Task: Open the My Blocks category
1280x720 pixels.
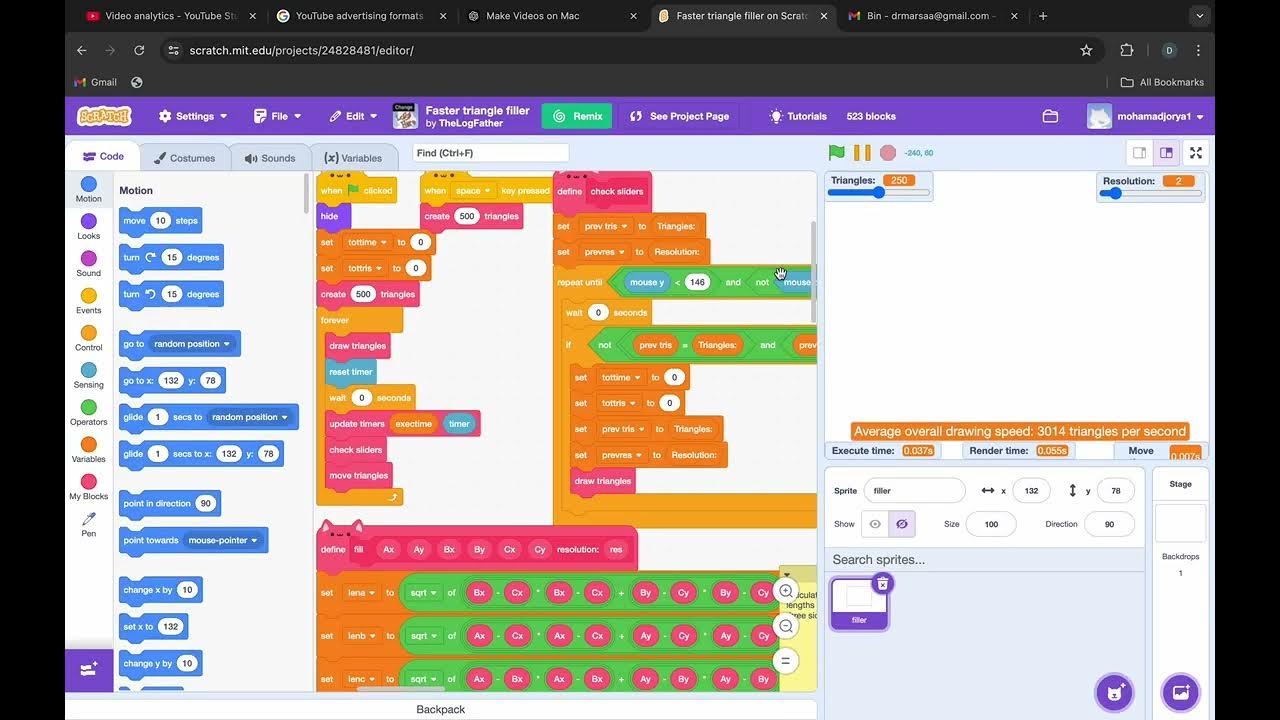Action: 88,487
